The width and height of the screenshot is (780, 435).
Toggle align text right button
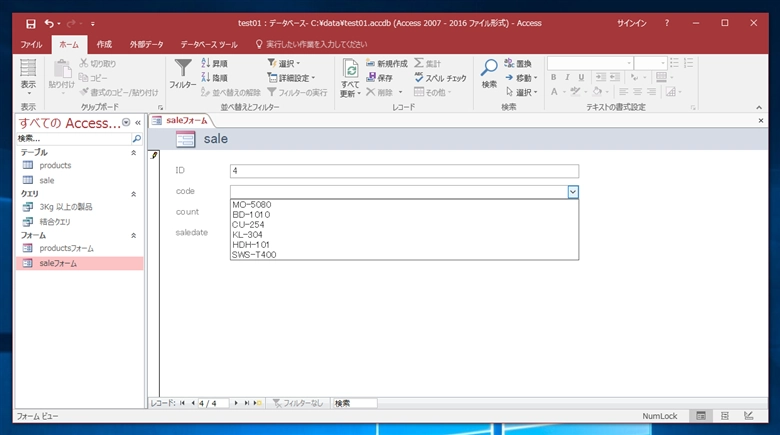tap(651, 92)
